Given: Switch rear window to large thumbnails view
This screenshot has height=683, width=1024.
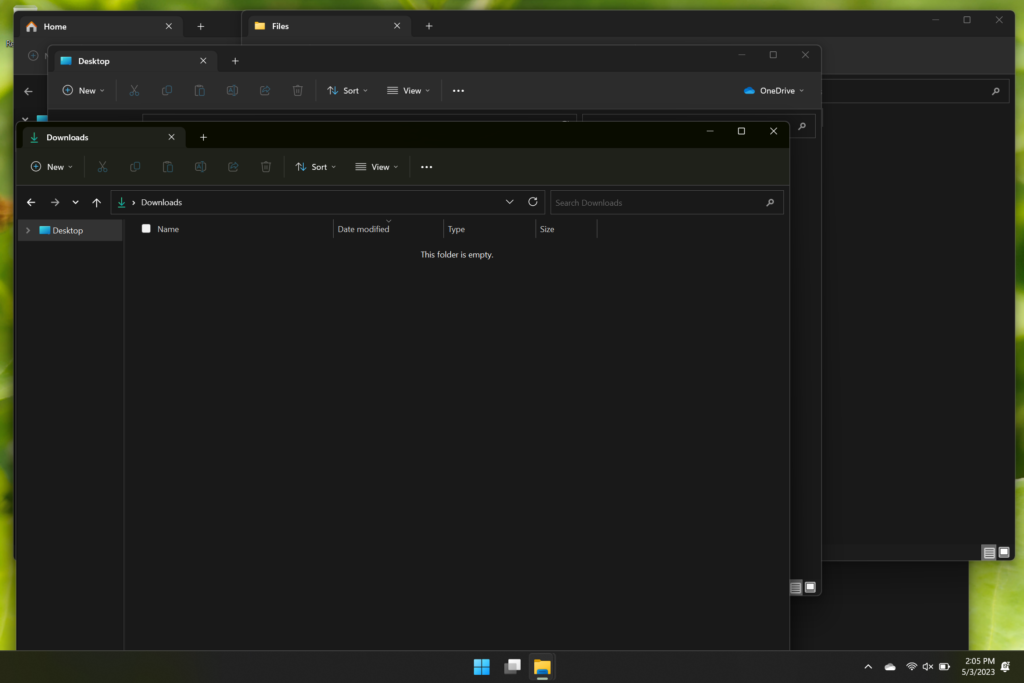Looking at the screenshot, I should pyautogui.click(x=1004, y=552).
